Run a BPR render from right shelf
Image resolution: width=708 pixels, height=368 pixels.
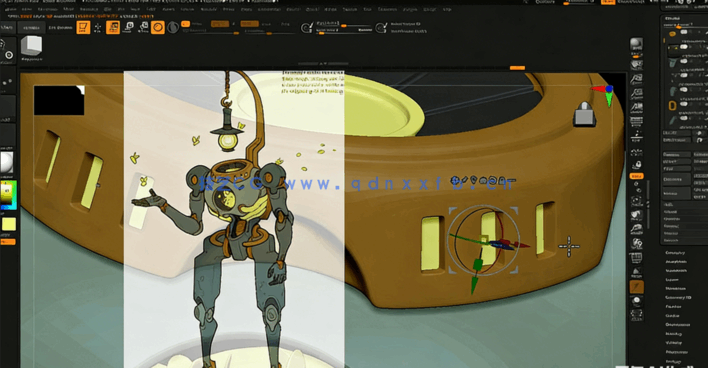click(636, 44)
